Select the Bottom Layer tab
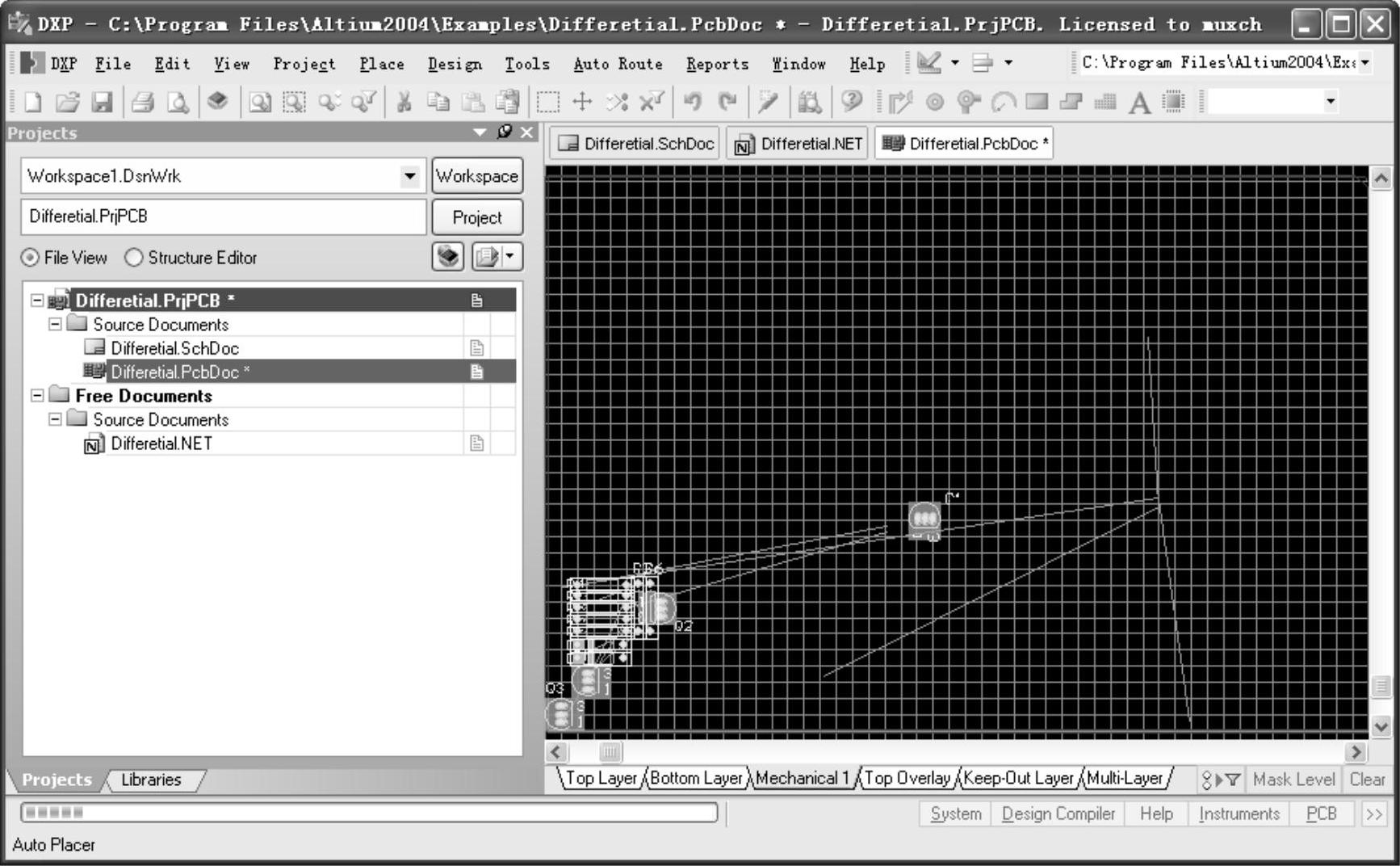 point(696,778)
